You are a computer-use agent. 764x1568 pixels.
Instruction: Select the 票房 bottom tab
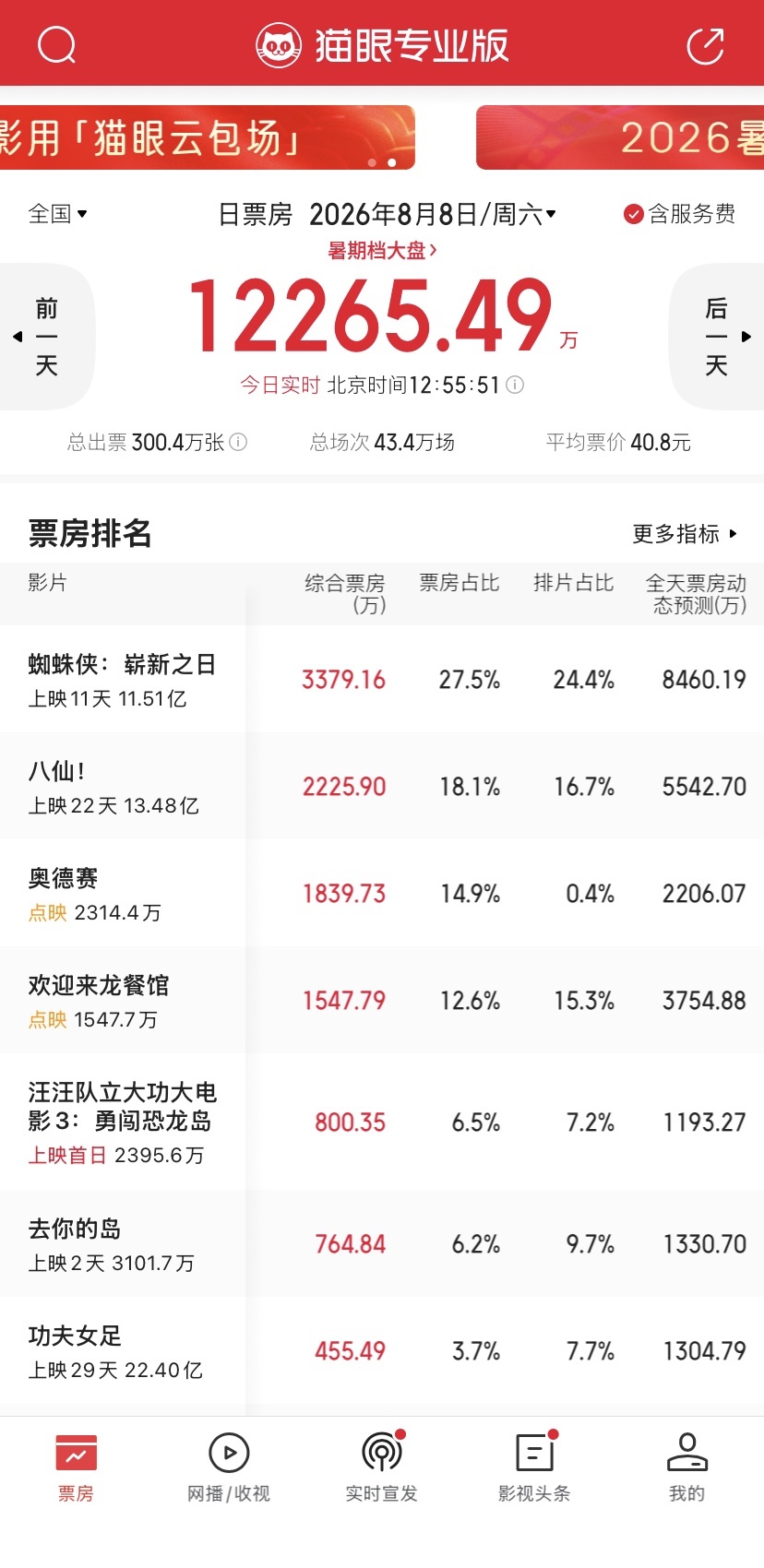click(x=76, y=1467)
